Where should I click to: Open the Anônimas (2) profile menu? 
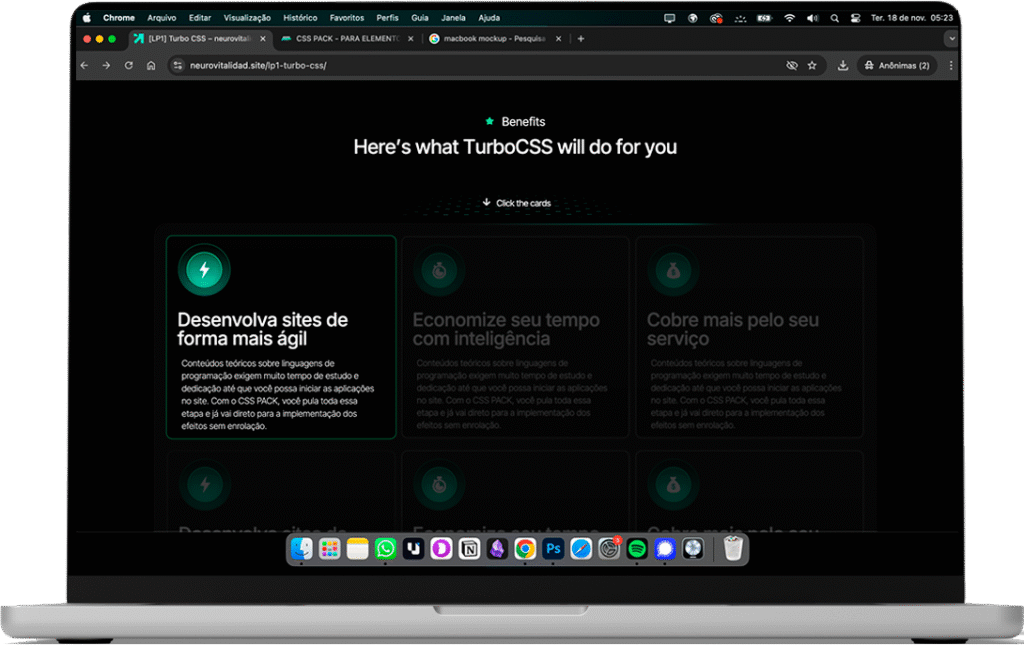click(x=898, y=65)
